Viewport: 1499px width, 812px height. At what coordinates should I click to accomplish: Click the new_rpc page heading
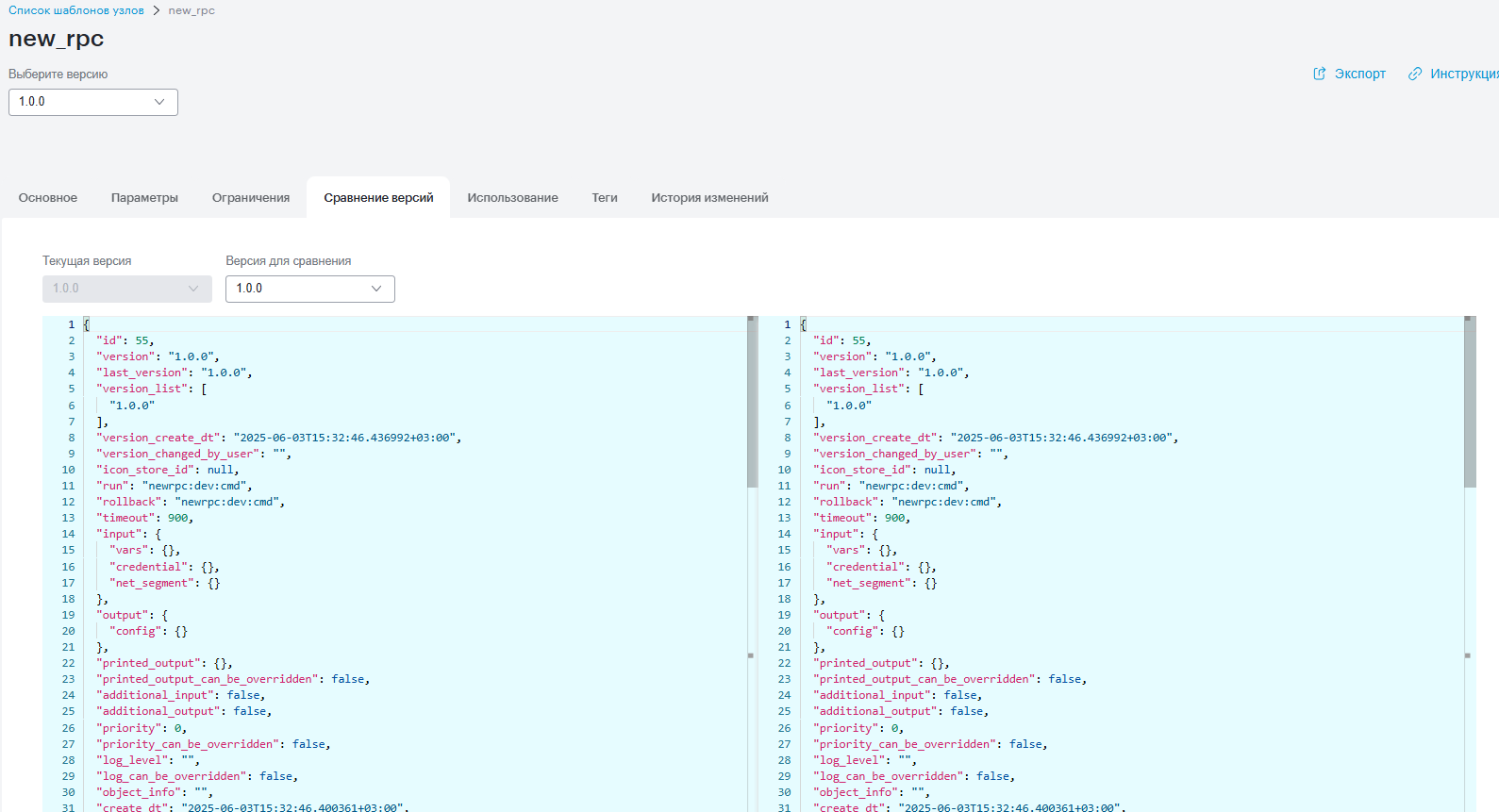(57, 39)
